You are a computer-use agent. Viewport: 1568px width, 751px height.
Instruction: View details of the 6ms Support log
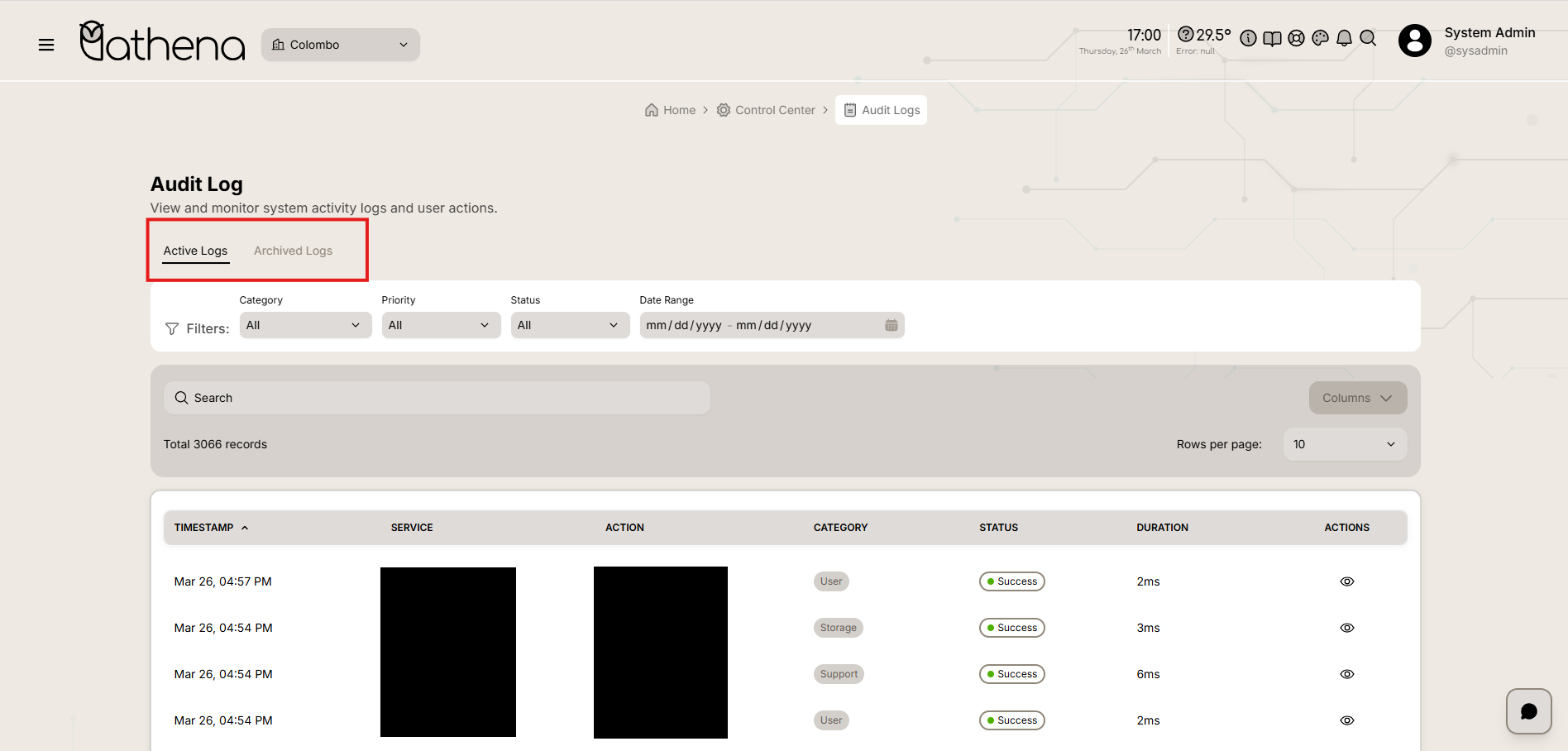(1346, 674)
